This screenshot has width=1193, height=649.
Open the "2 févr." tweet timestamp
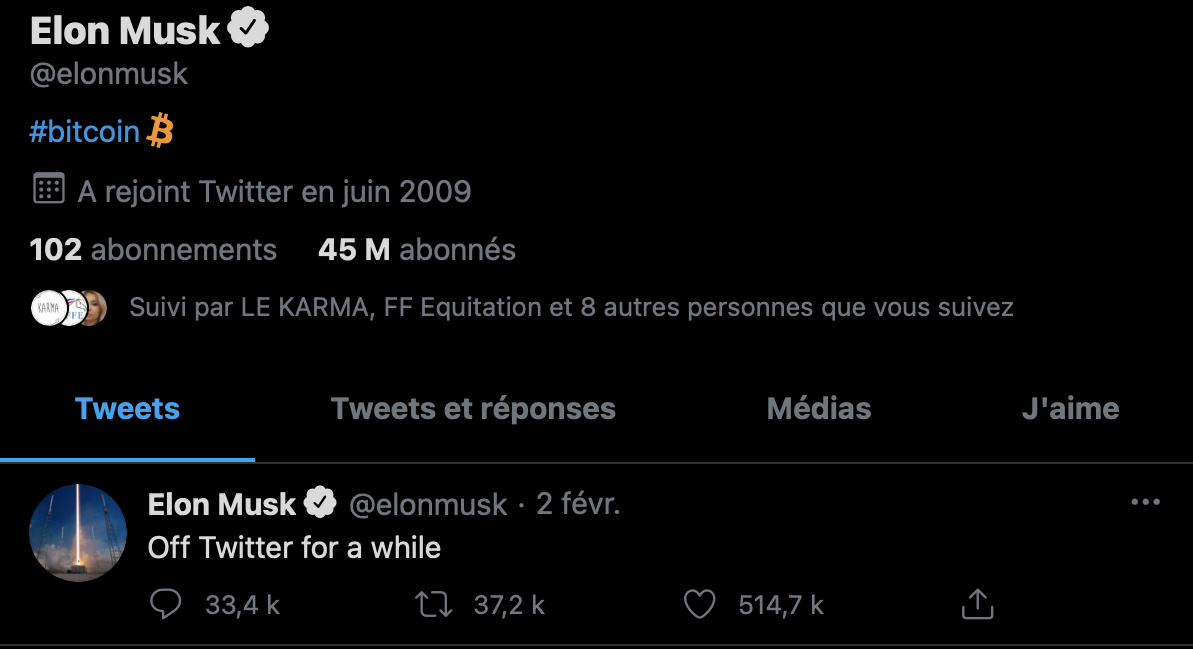tap(578, 504)
